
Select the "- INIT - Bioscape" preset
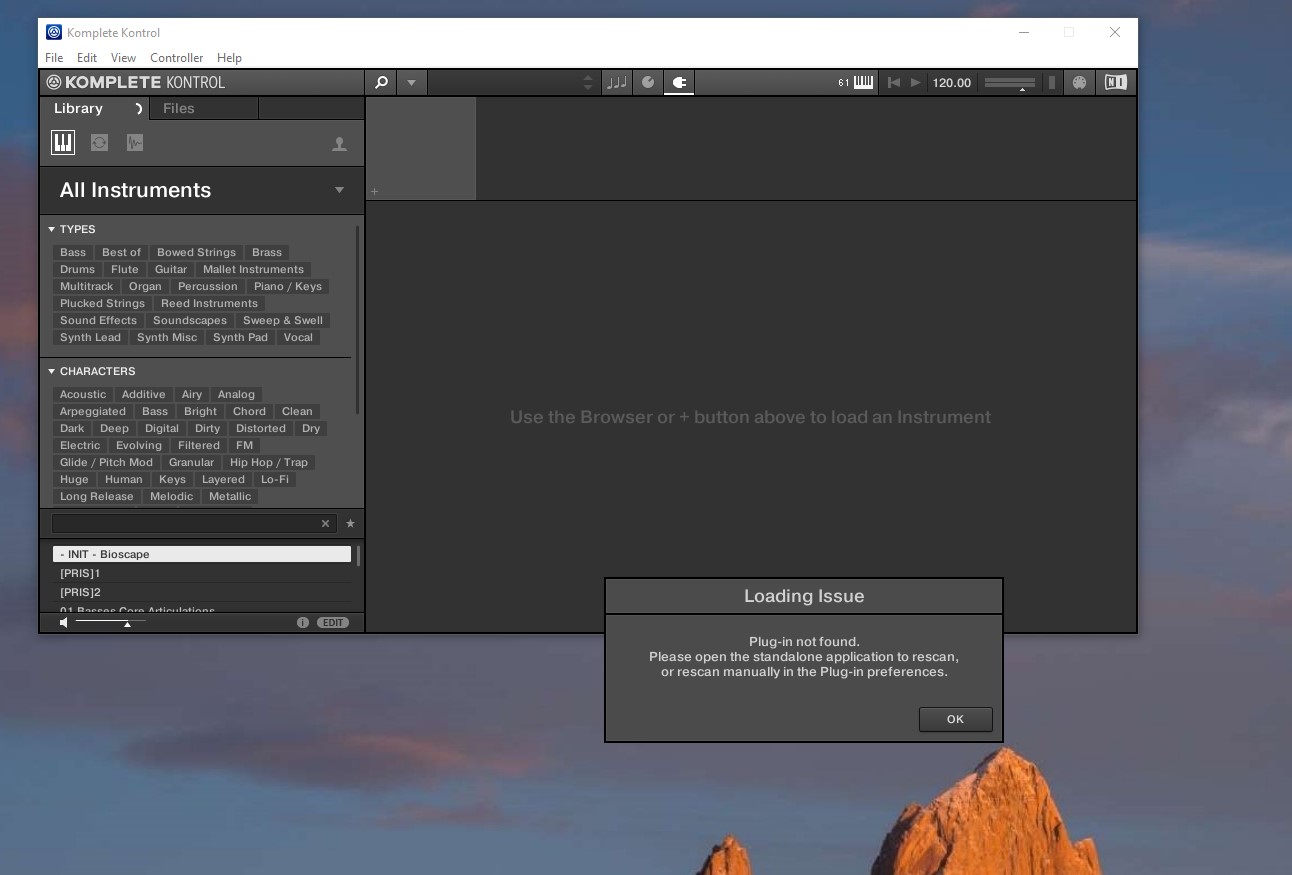pyautogui.click(x=202, y=554)
